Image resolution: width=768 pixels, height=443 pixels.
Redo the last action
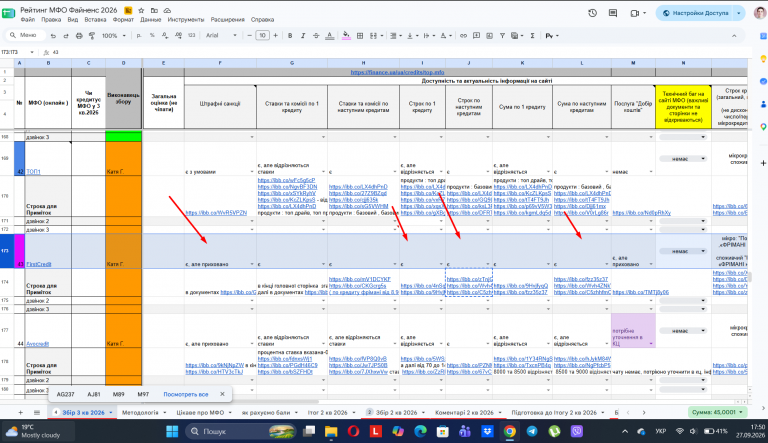pyautogui.click(x=66, y=36)
